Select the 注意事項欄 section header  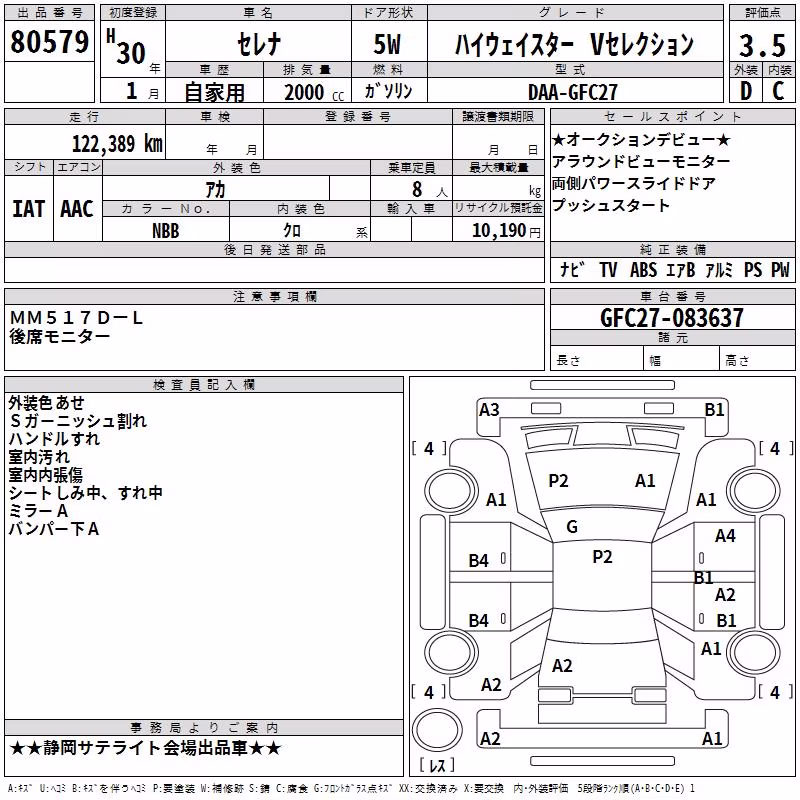coord(274,296)
